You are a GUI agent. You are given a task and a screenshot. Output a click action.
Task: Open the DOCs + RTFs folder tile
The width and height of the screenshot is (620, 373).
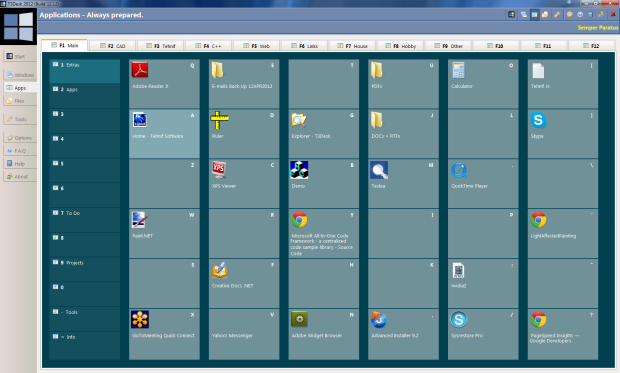(403, 134)
